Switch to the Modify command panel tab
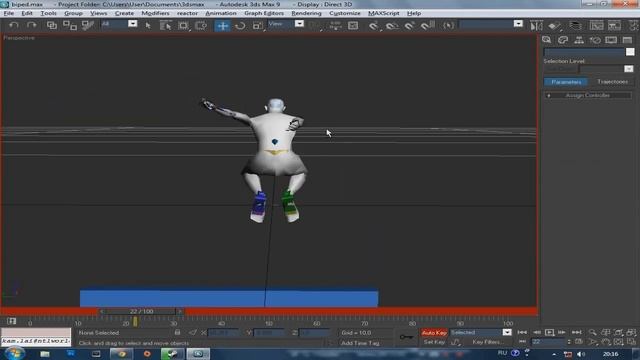 click(563, 40)
